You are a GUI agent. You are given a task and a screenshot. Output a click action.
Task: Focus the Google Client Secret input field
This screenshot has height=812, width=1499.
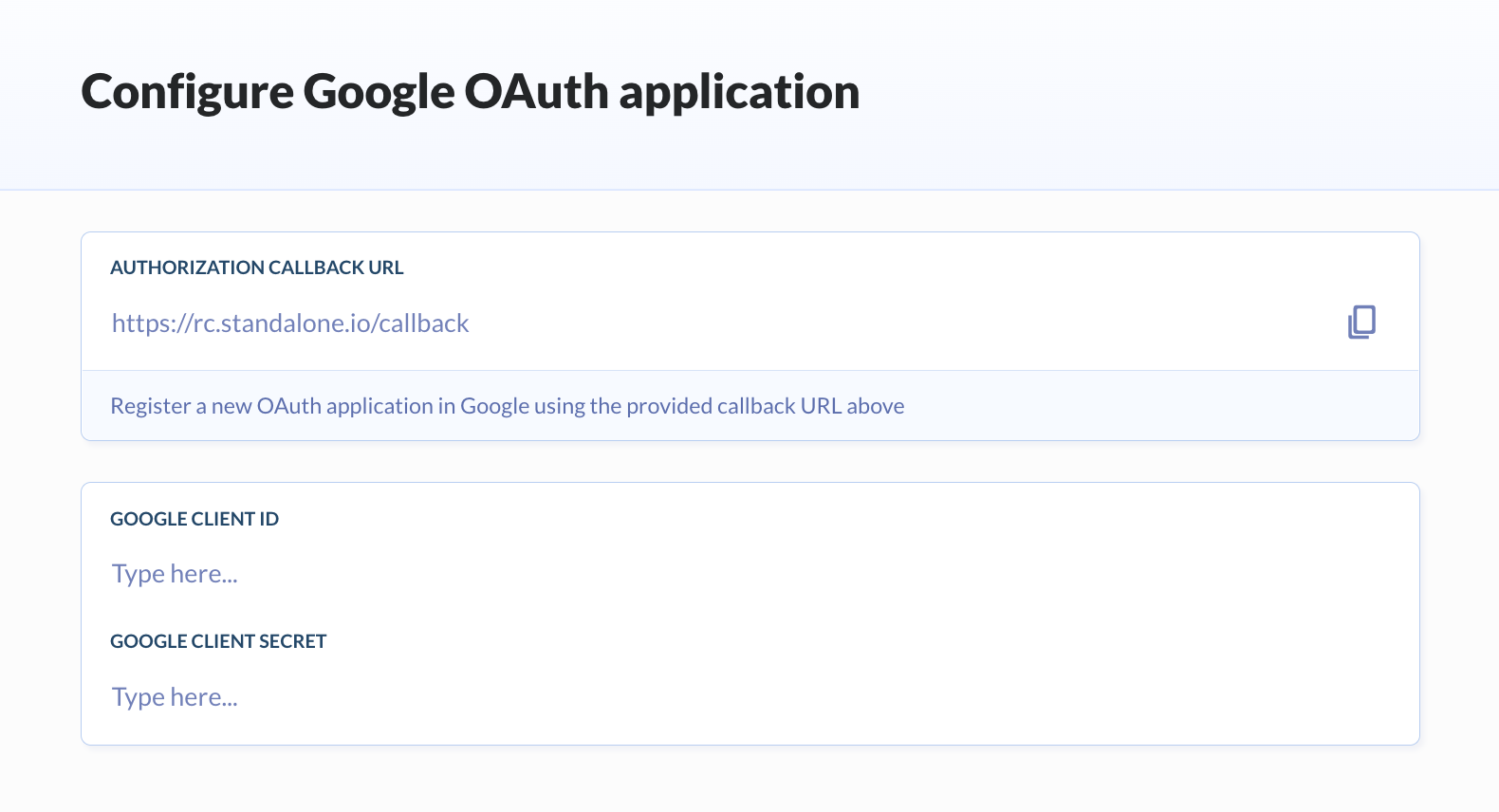coord(749,697)
